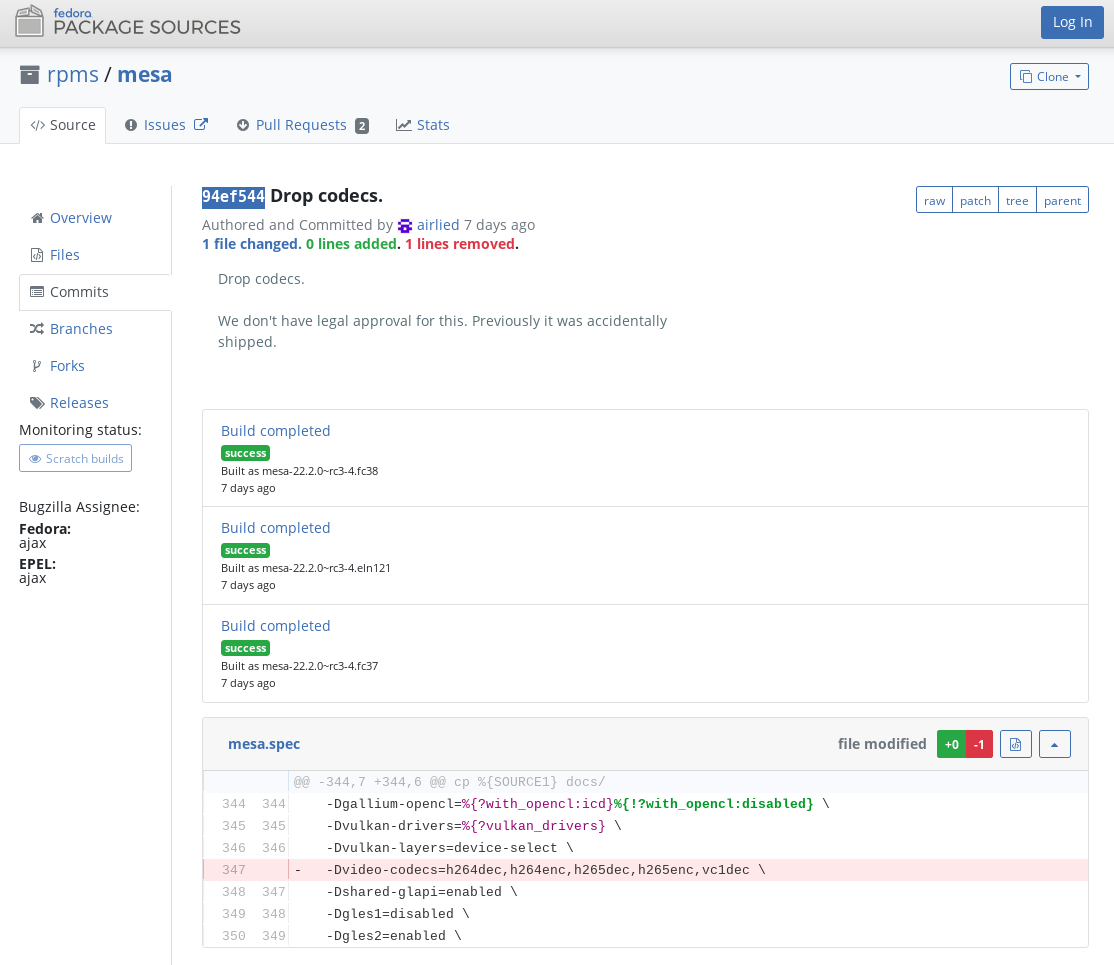Click airlied's avatar icon
1114x965 pixels.
coord(405,226)
